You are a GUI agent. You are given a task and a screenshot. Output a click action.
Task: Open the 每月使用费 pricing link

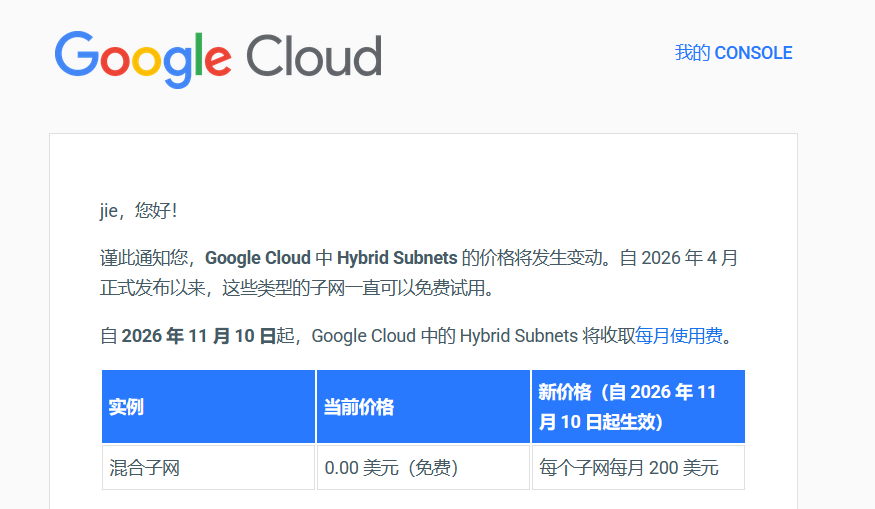pyautogui.click(x=679, y=336)
